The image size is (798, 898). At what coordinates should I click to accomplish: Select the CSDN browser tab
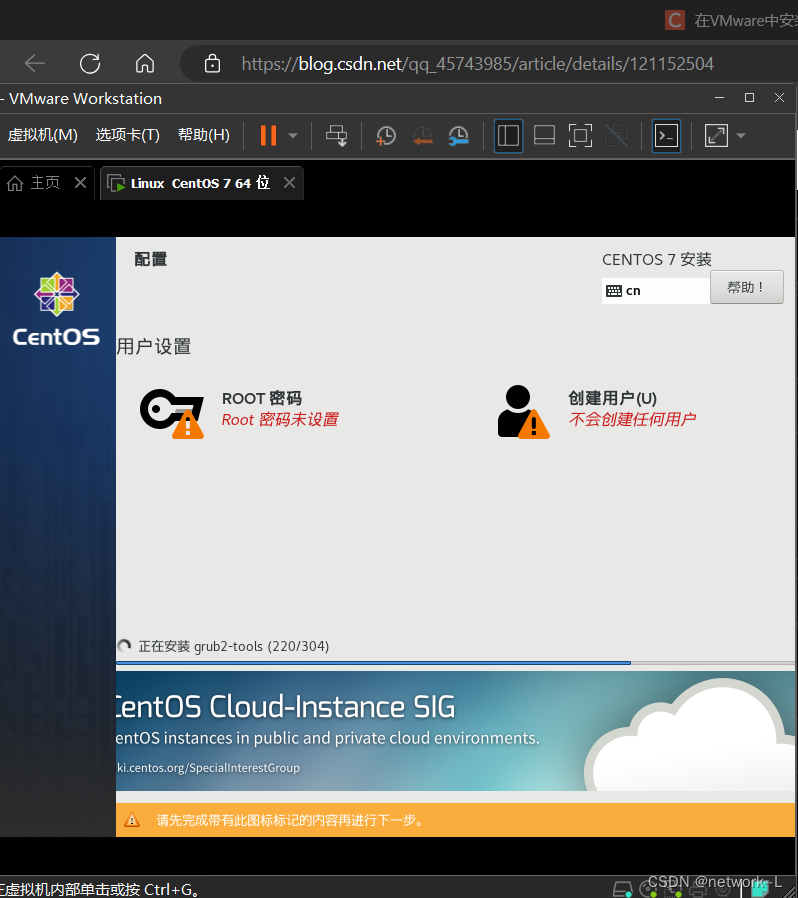[732, 20]
